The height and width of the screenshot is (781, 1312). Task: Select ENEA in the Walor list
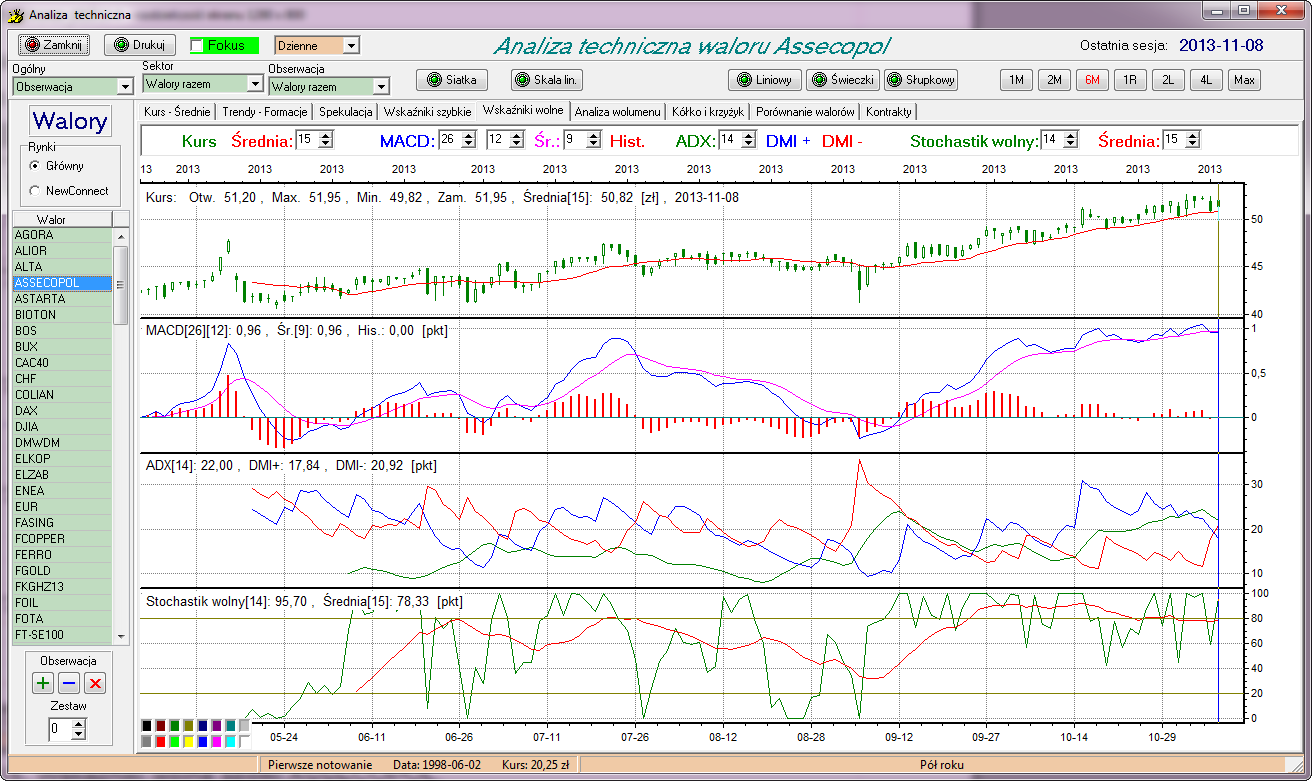tap(62, 491)
